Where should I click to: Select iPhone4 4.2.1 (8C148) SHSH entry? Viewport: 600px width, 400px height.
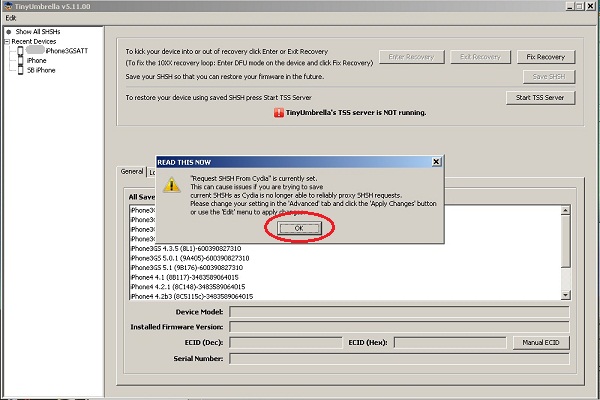coord(188,287)
